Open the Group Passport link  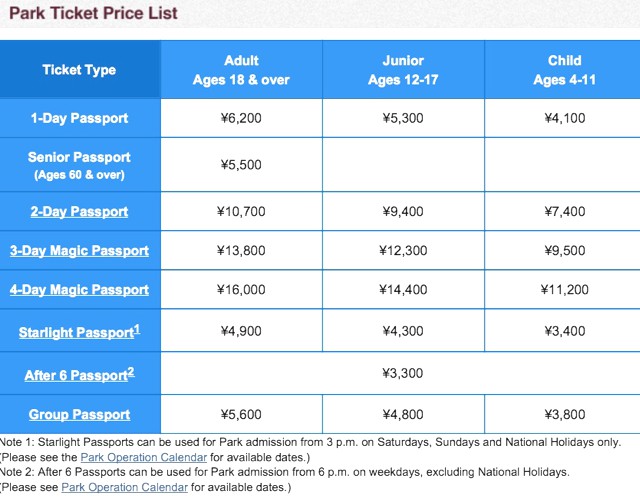[79, 415]
